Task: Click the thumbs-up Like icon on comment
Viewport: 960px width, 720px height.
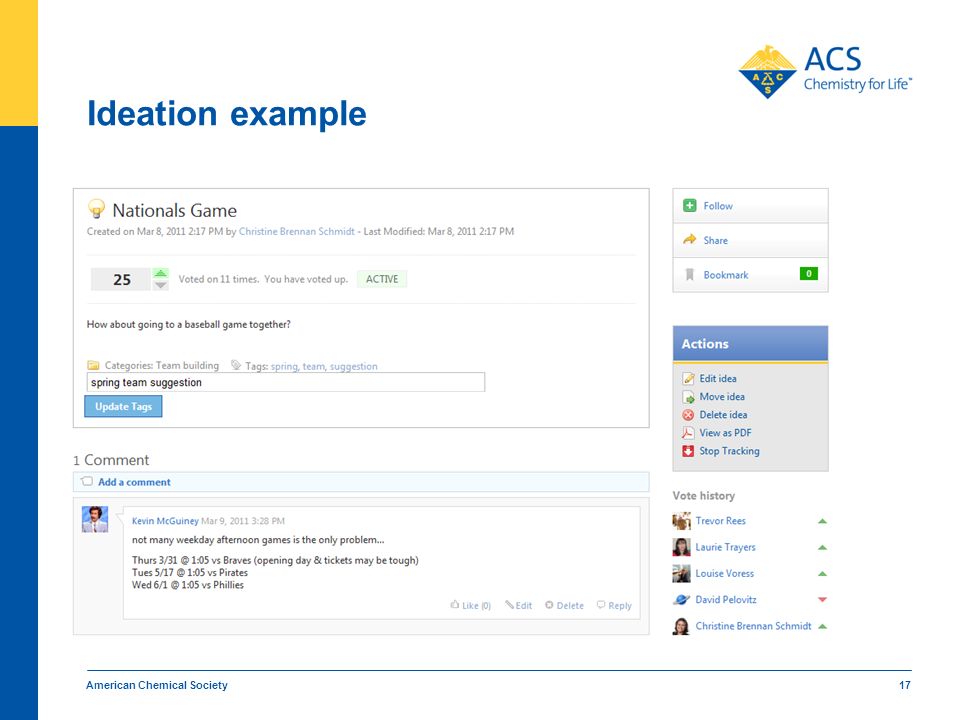Action: click(x=454, y=605)
